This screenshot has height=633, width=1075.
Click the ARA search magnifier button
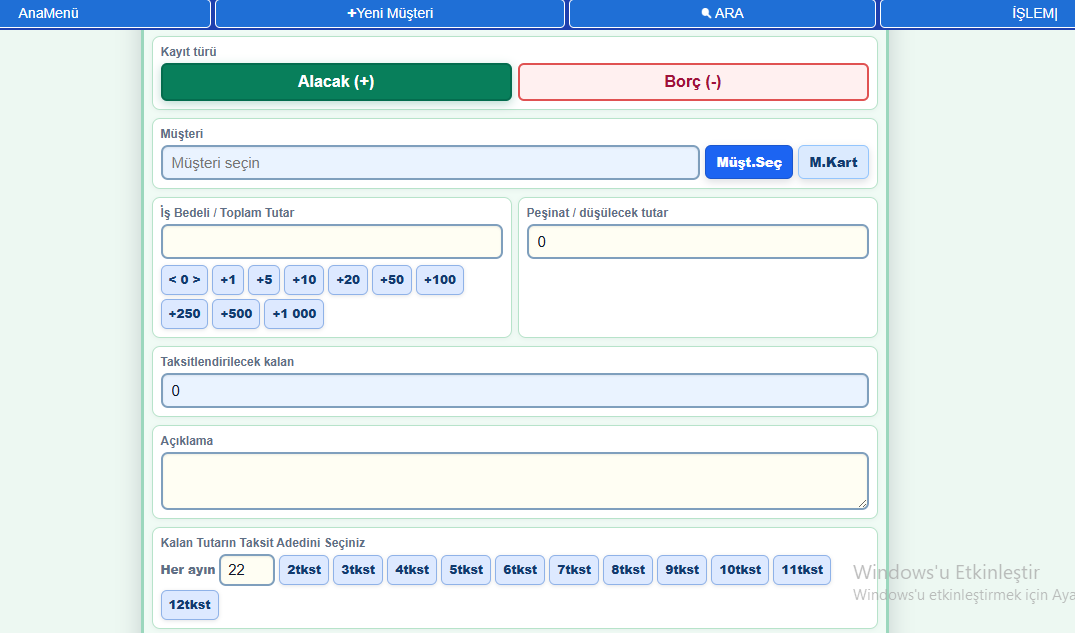(722, 13)
